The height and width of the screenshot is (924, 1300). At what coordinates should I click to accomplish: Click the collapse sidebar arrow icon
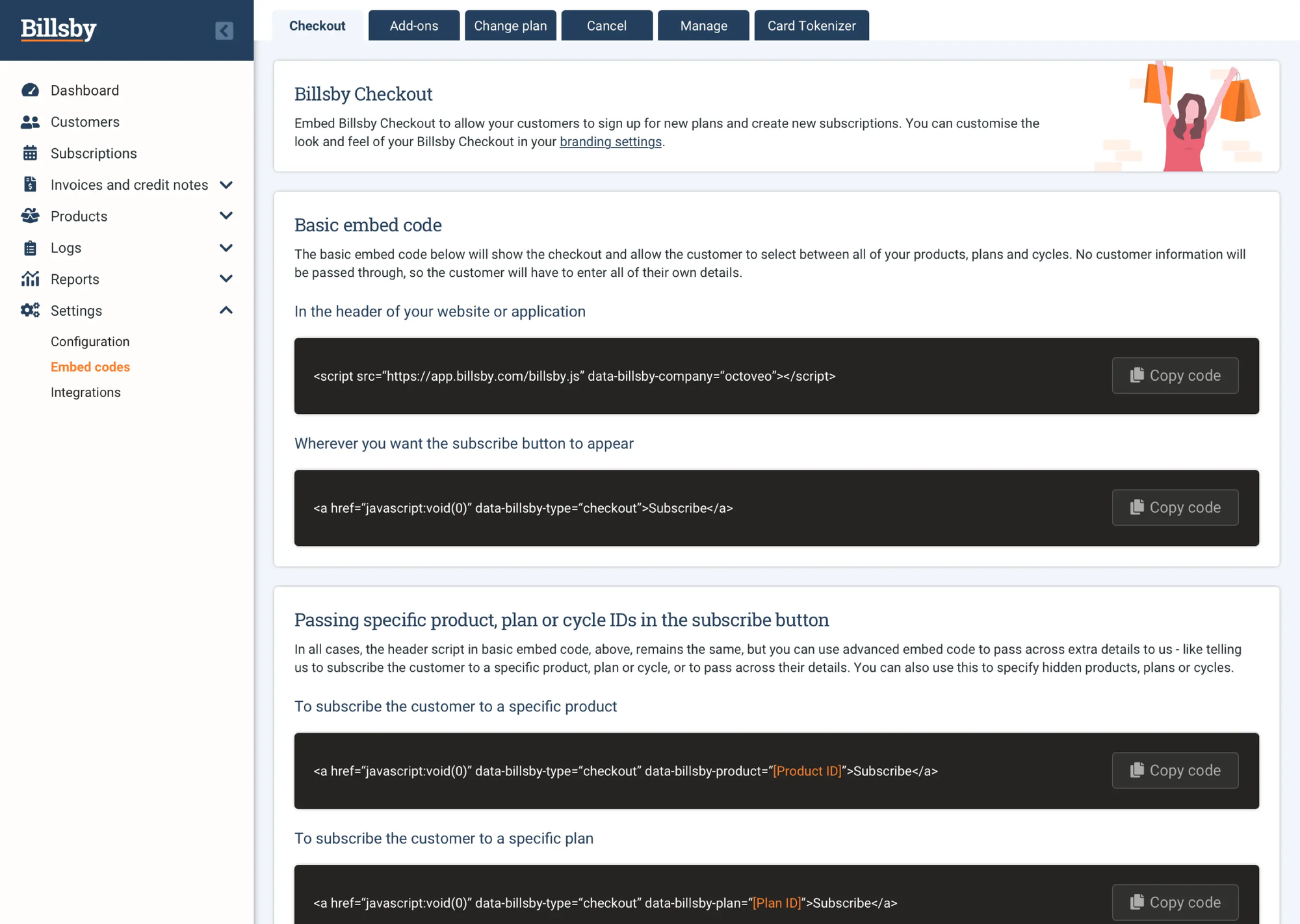point(224,30)
